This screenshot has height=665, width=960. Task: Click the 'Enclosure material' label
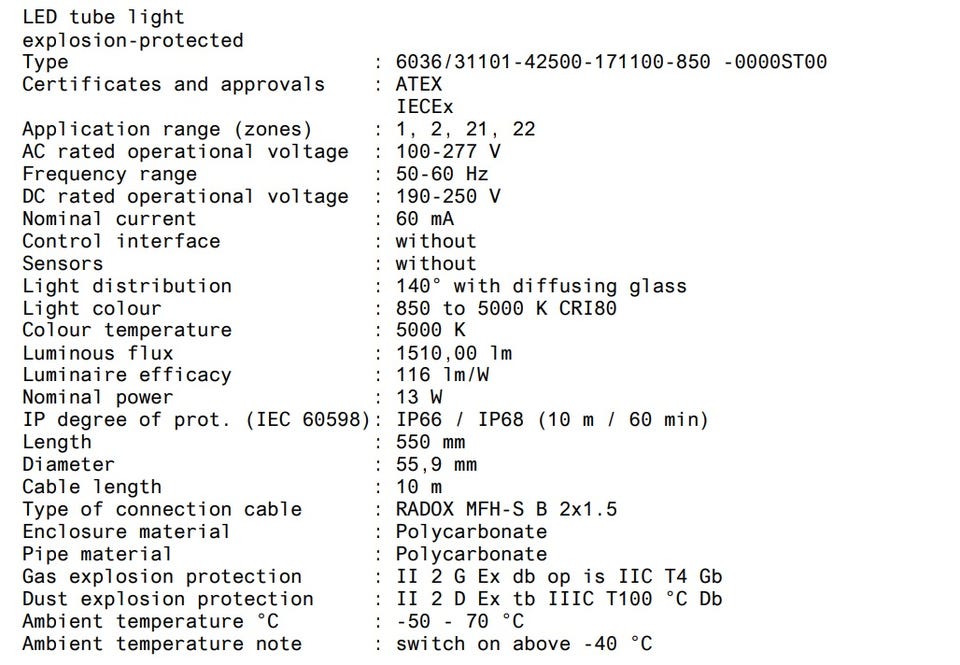(x=126, y=532)
